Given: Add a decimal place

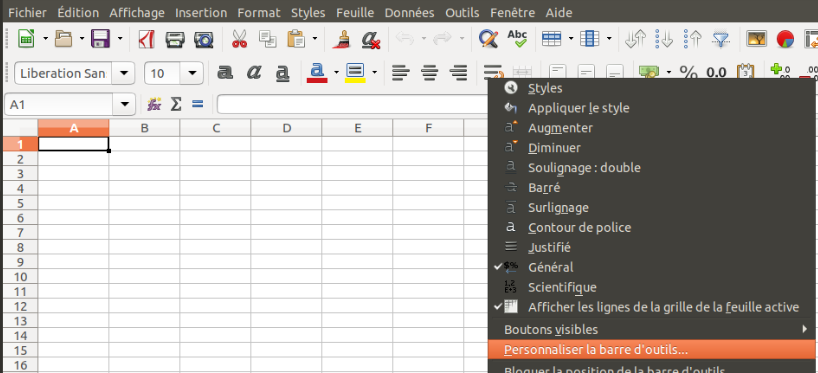Looking at the screenshot, I should tap(780, 71).
